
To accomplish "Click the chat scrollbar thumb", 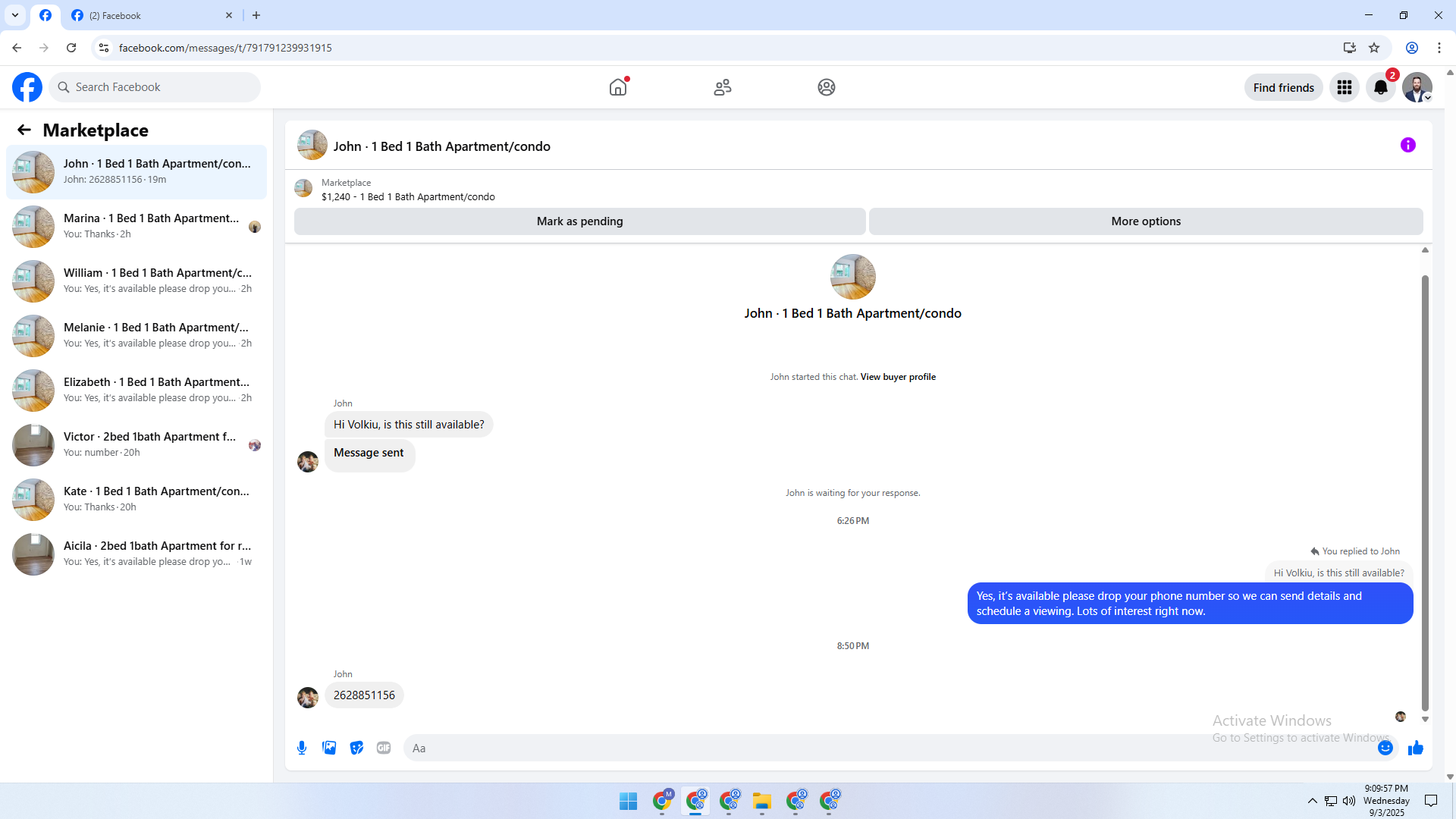I will [x=1425, y=493].
